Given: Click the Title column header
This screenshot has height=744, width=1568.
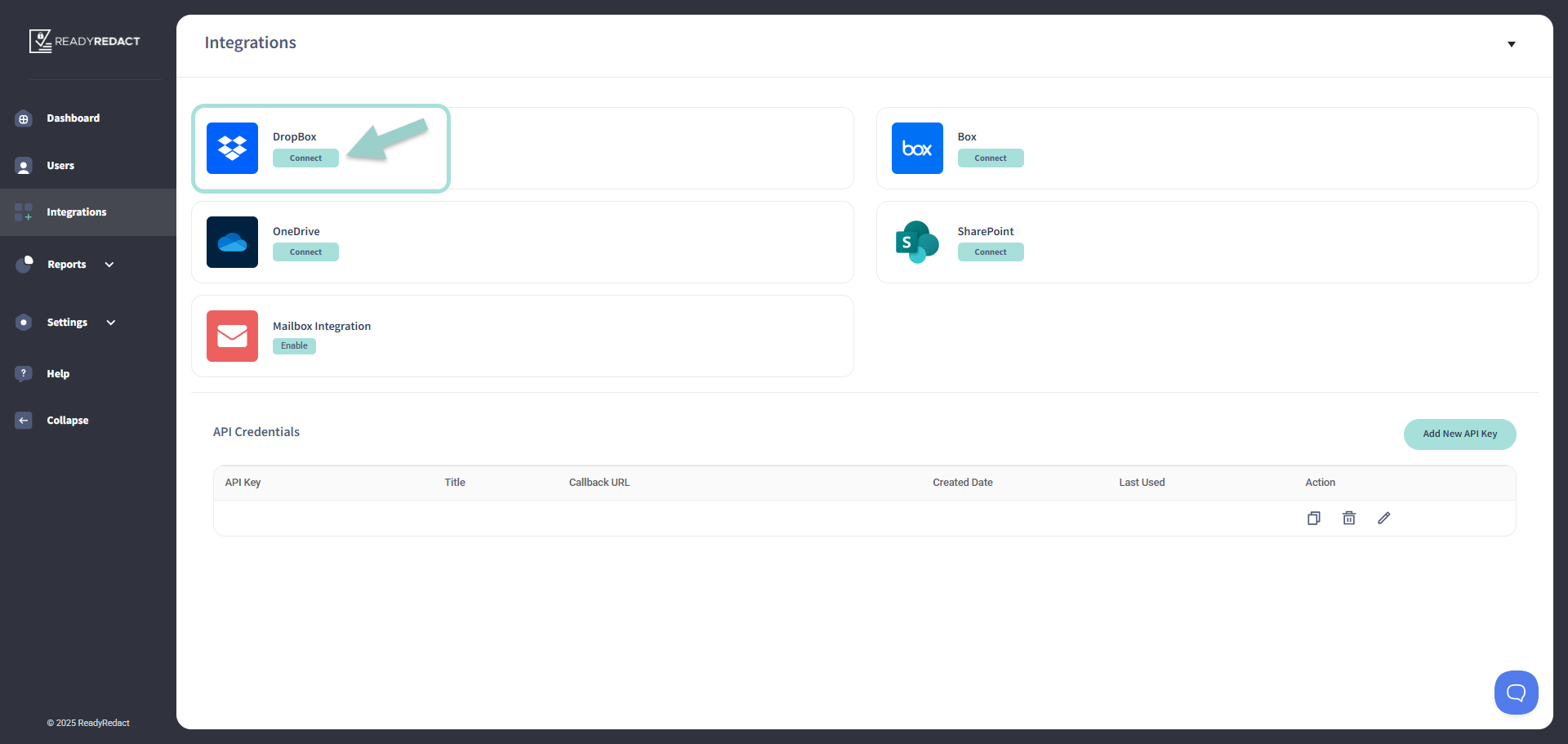Looking at the screenshot, I should pos(455,483).
